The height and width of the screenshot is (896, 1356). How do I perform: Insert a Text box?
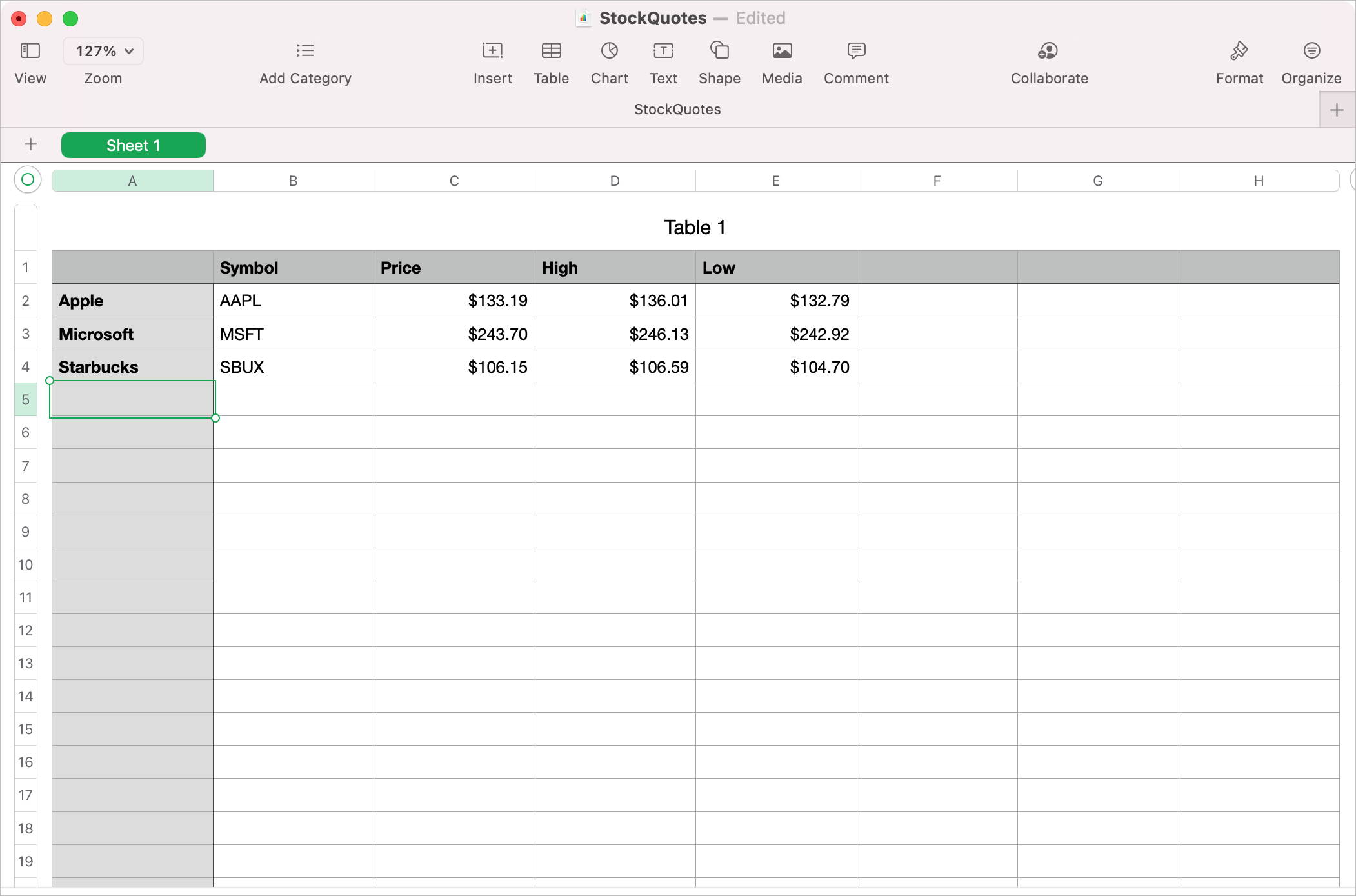(x=663, y=51)
